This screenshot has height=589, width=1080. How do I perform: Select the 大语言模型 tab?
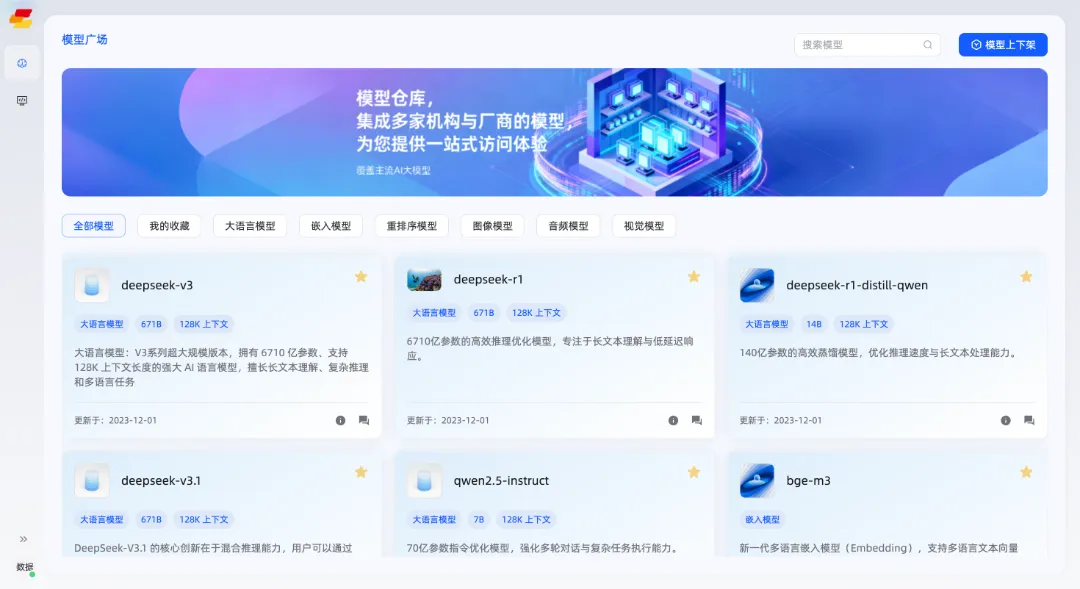pos(250,226)
